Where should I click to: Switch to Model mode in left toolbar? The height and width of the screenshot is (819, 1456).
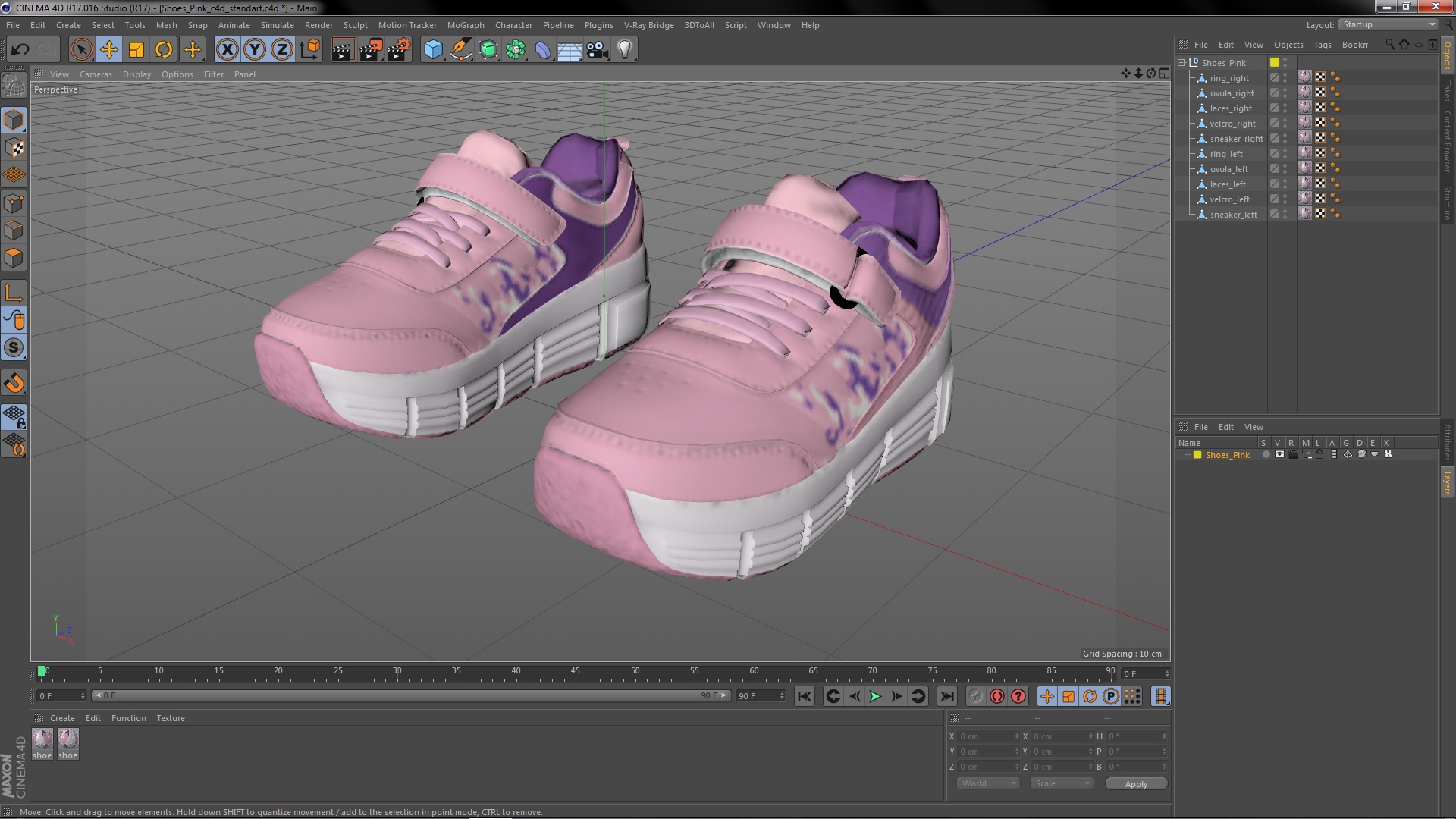point(14,120)
